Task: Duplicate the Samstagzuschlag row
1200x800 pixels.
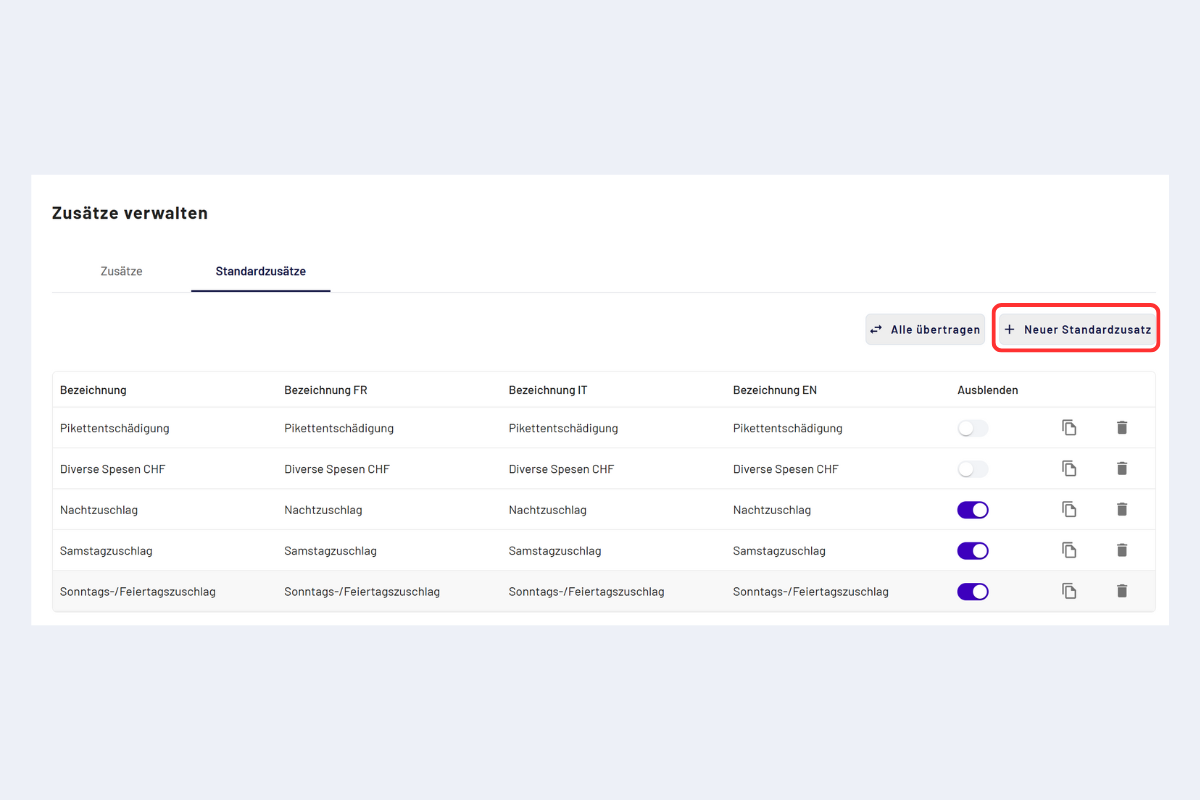Action: [1069, 550]
